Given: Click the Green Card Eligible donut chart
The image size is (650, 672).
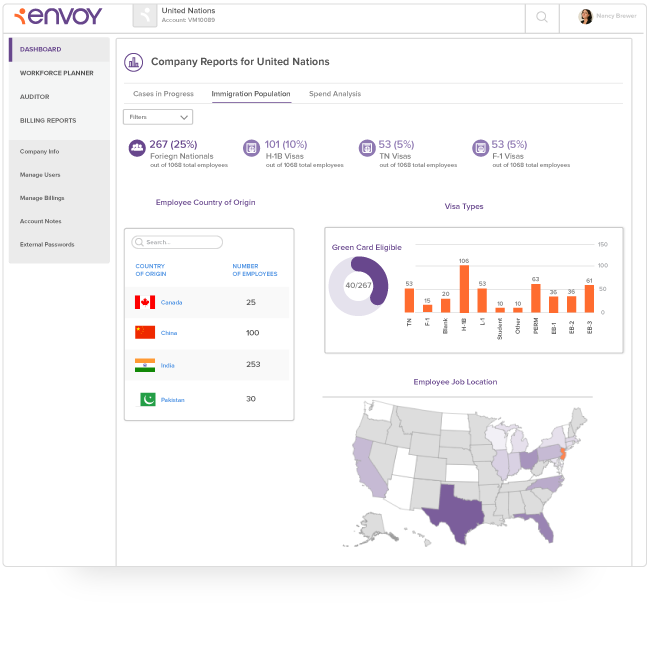Looking at the screenshot, I should 358,286.
